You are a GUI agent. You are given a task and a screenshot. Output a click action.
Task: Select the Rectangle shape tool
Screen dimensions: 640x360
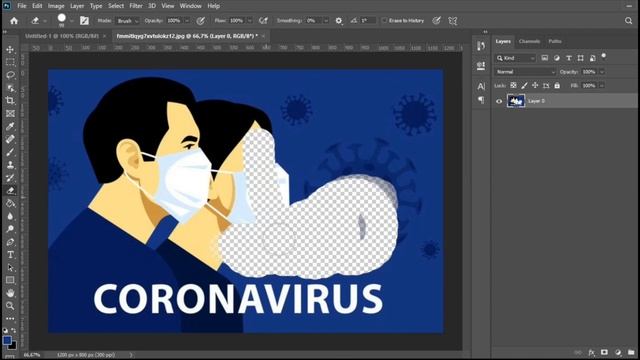coord(10,280)
